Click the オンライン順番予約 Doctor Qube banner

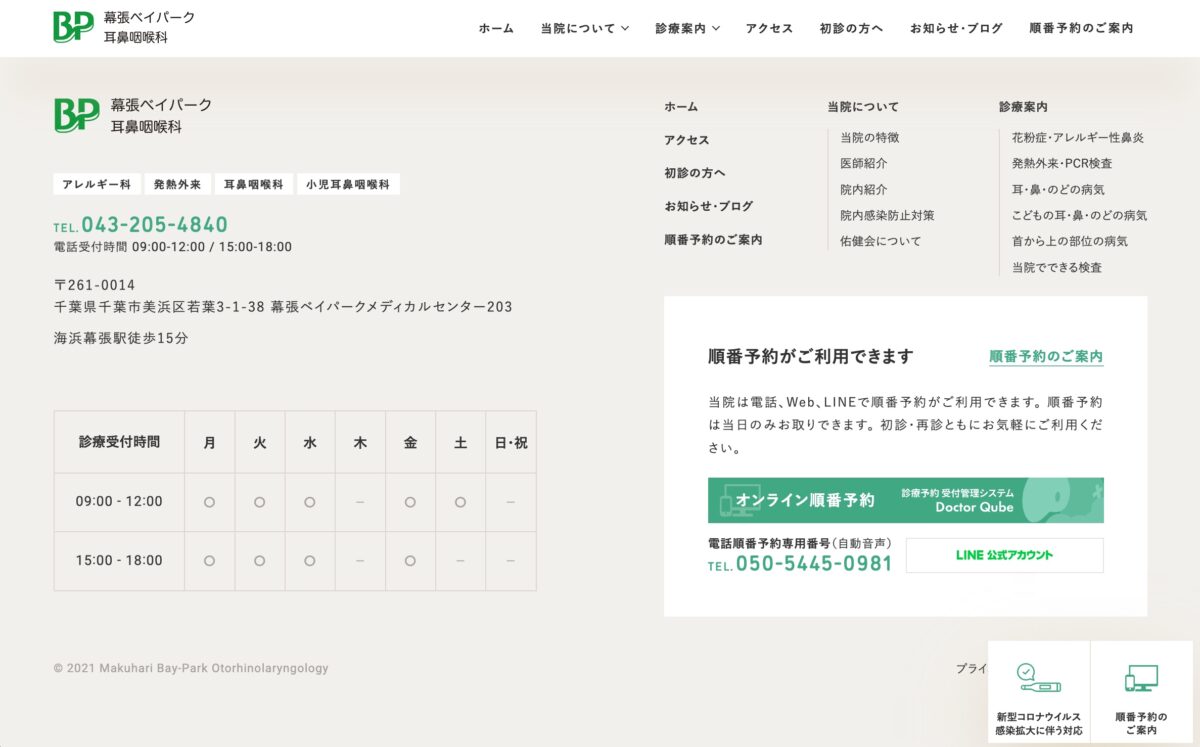[906, 500]
